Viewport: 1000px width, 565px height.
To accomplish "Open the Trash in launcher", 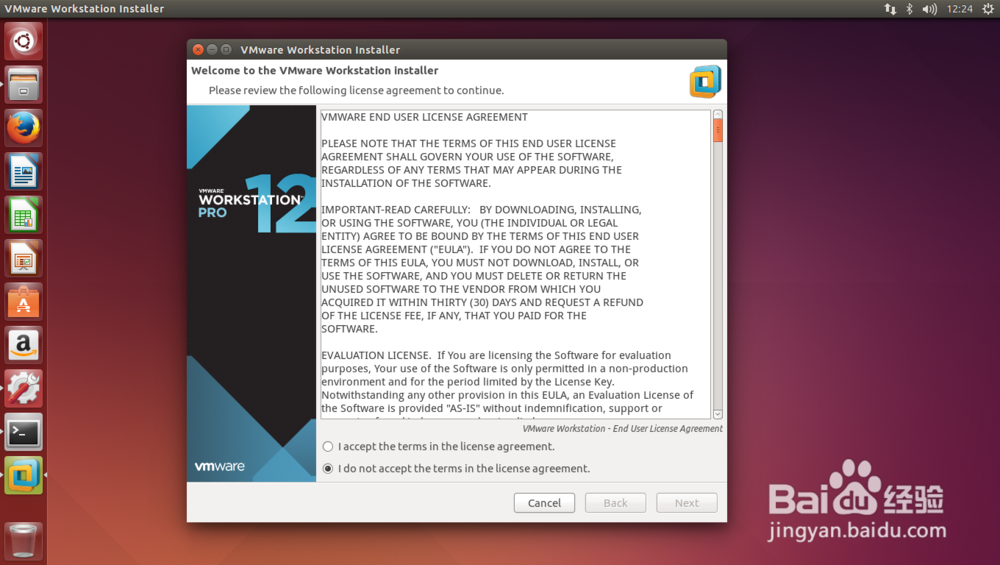I will (x=24, y=541).
